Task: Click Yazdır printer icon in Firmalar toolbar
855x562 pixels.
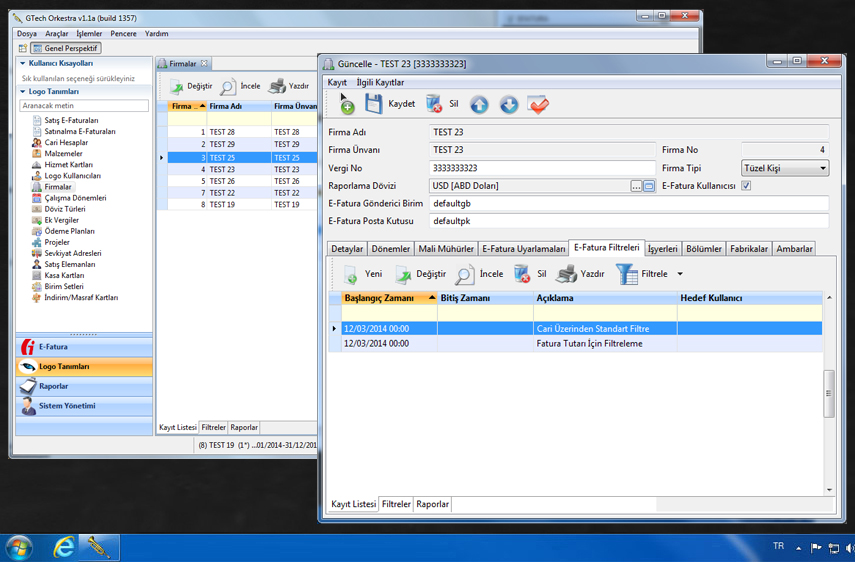Action: 278,86
